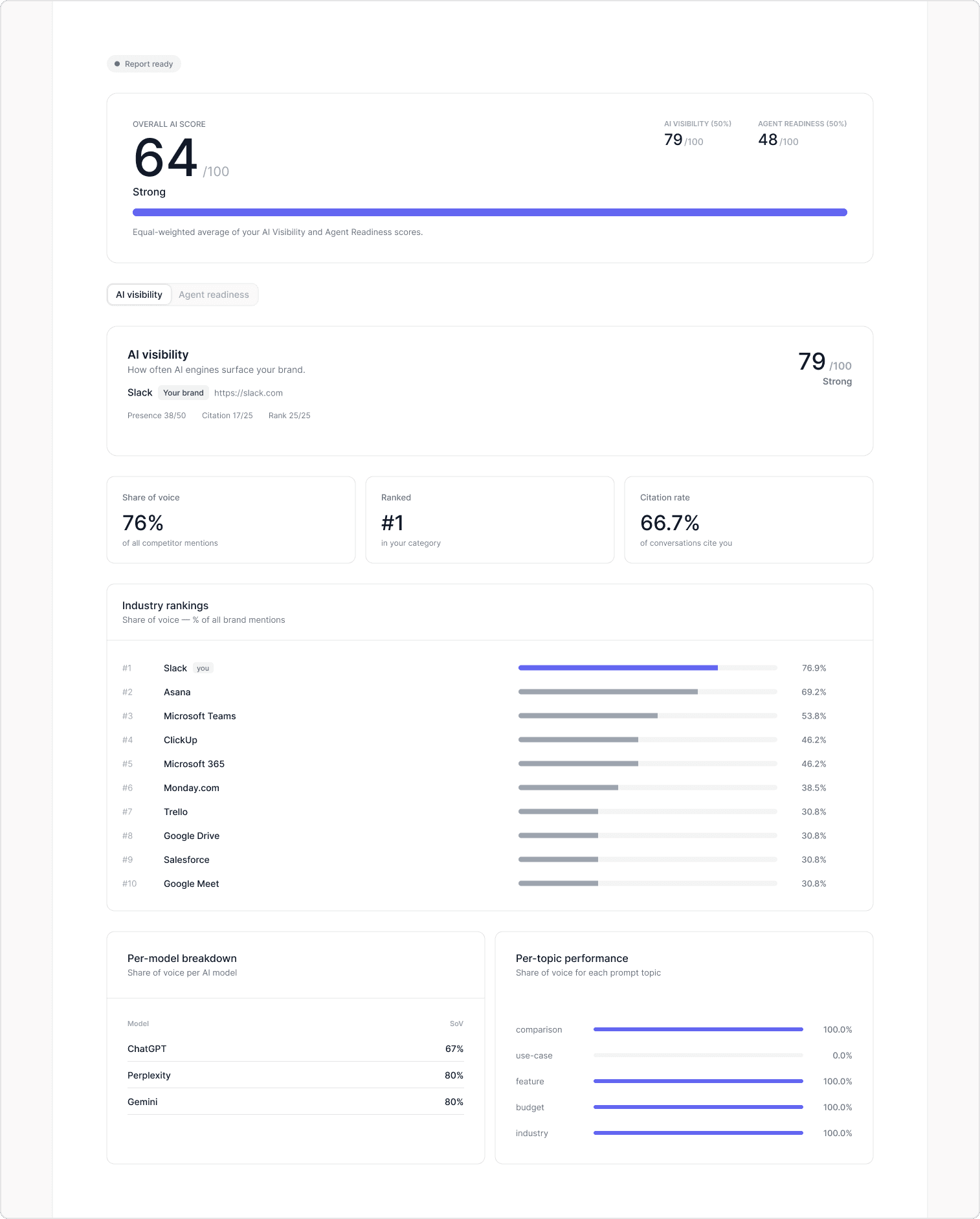Click the 53.8% value for Microsoft Teams
This screenshot has width=980, height=1219.
(x=814, y=716)
